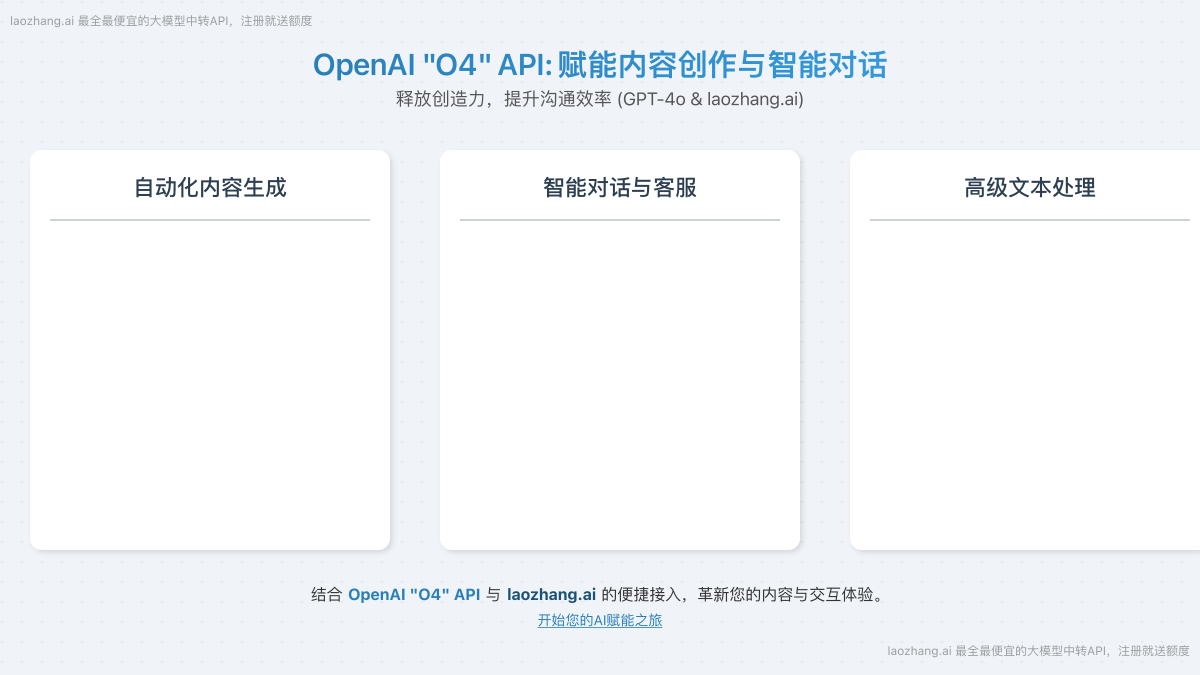Click the bold OpenAI "O4" API text in the footer sentence
The width and height of the screenshot is (1200, 675).
(414, 594)
